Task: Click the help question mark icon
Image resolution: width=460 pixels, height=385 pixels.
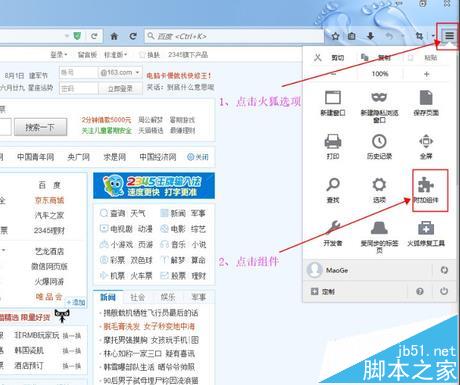Action: [420, 291]
